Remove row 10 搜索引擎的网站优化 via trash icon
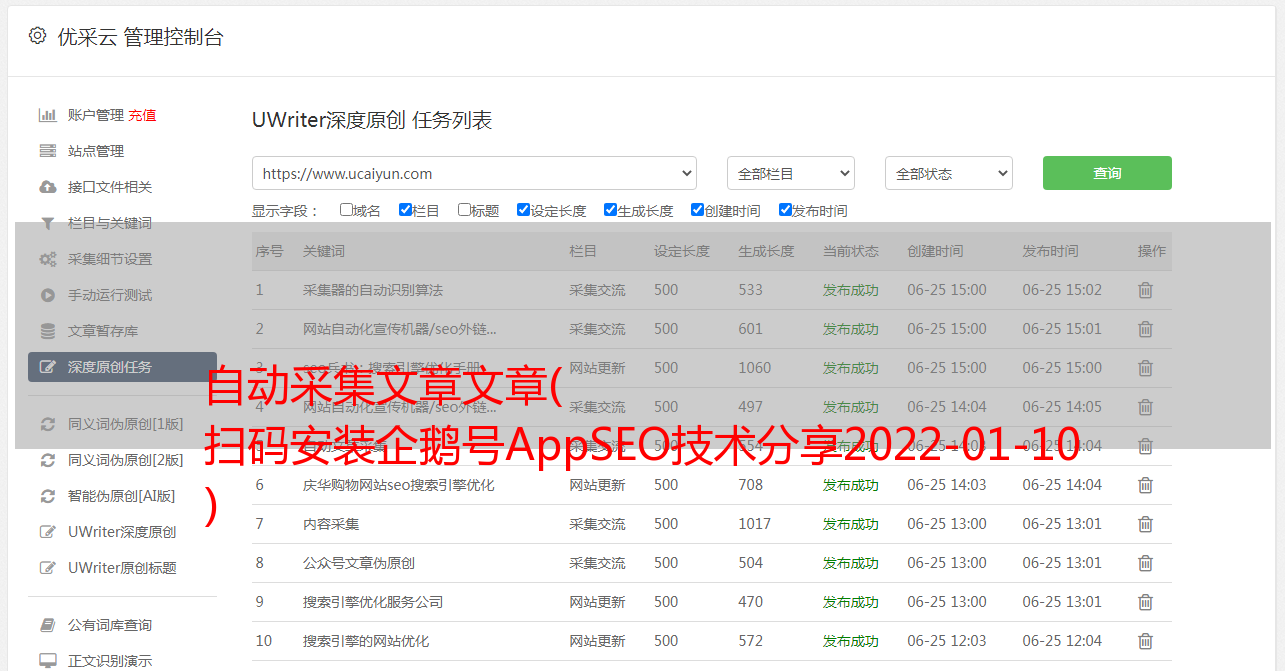Image resolution: width=1285 pixels, height=671 pixels. (x=1145, y=641)
